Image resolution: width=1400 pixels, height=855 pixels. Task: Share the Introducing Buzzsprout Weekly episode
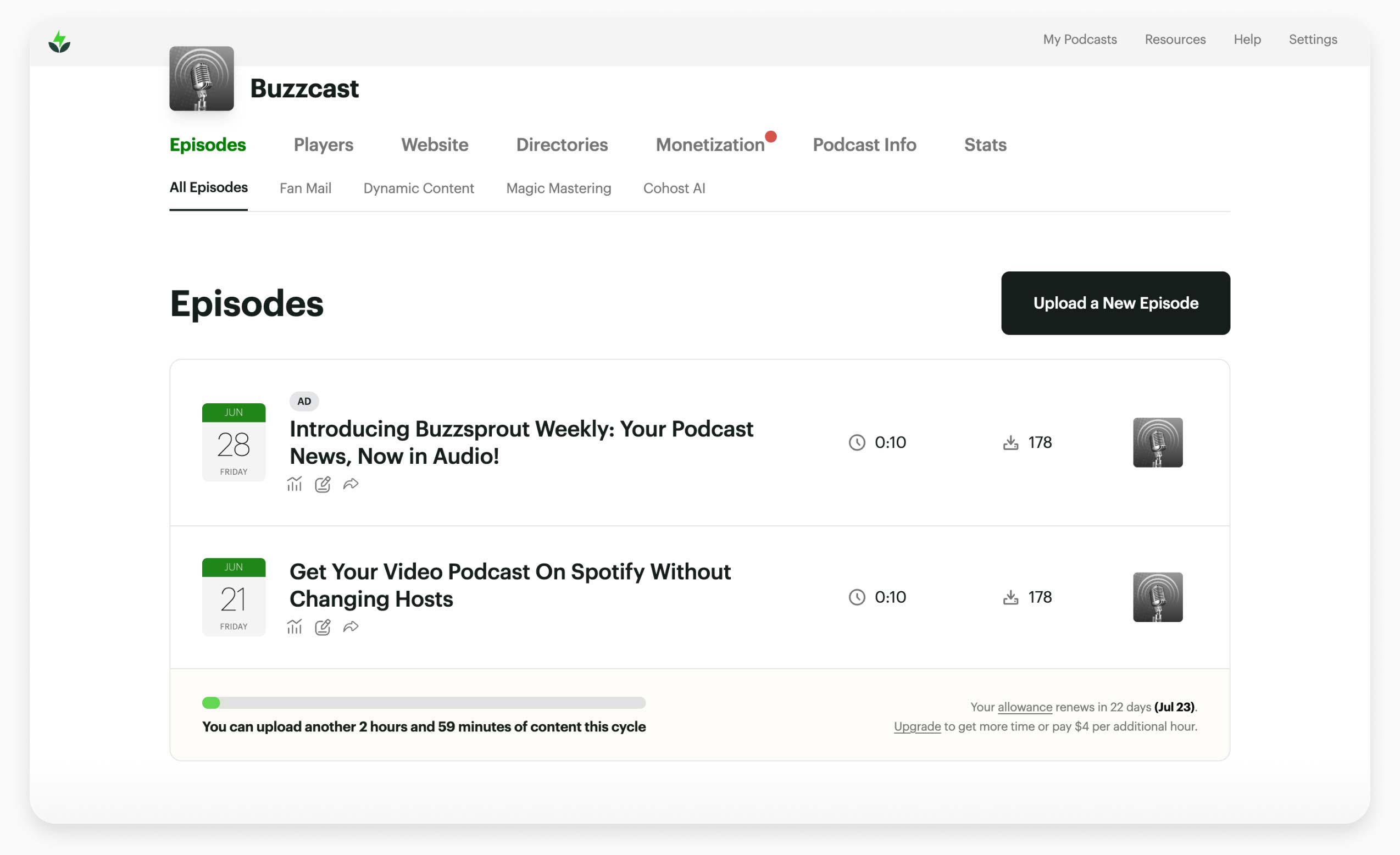click(x=351, y=484)
